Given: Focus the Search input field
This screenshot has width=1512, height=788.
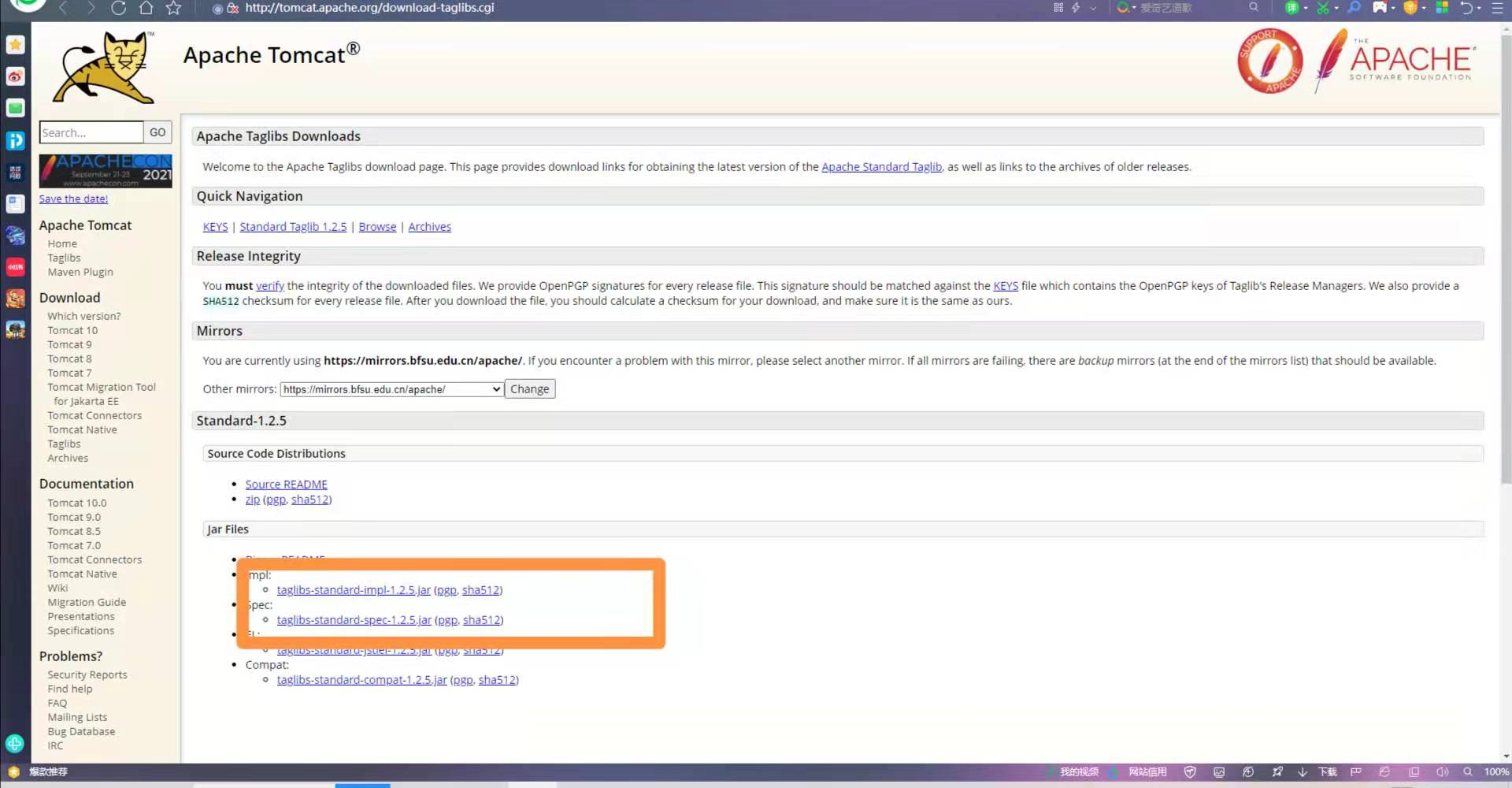Looking at the screenshot, I should tap(91, 132).
